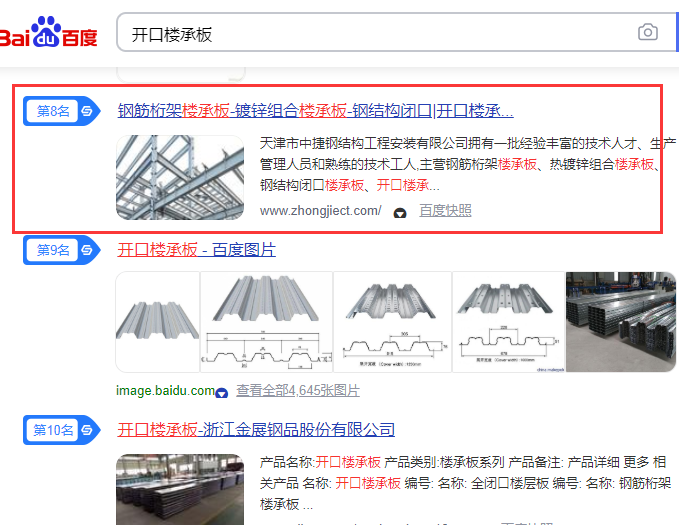
Task: Open first image of plain deck sheet
Action: (158, 322)
